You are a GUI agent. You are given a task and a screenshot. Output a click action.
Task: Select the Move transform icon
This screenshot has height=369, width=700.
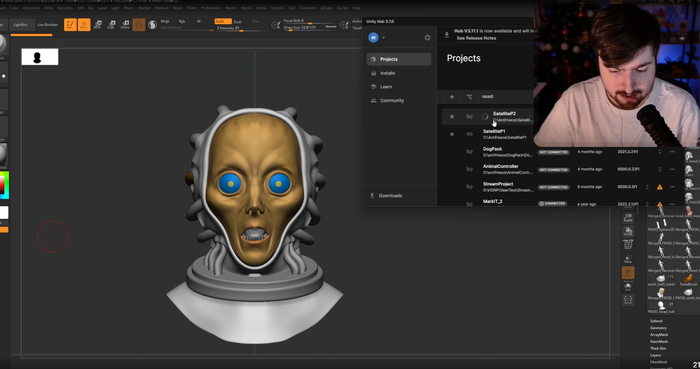click(98, 25)
